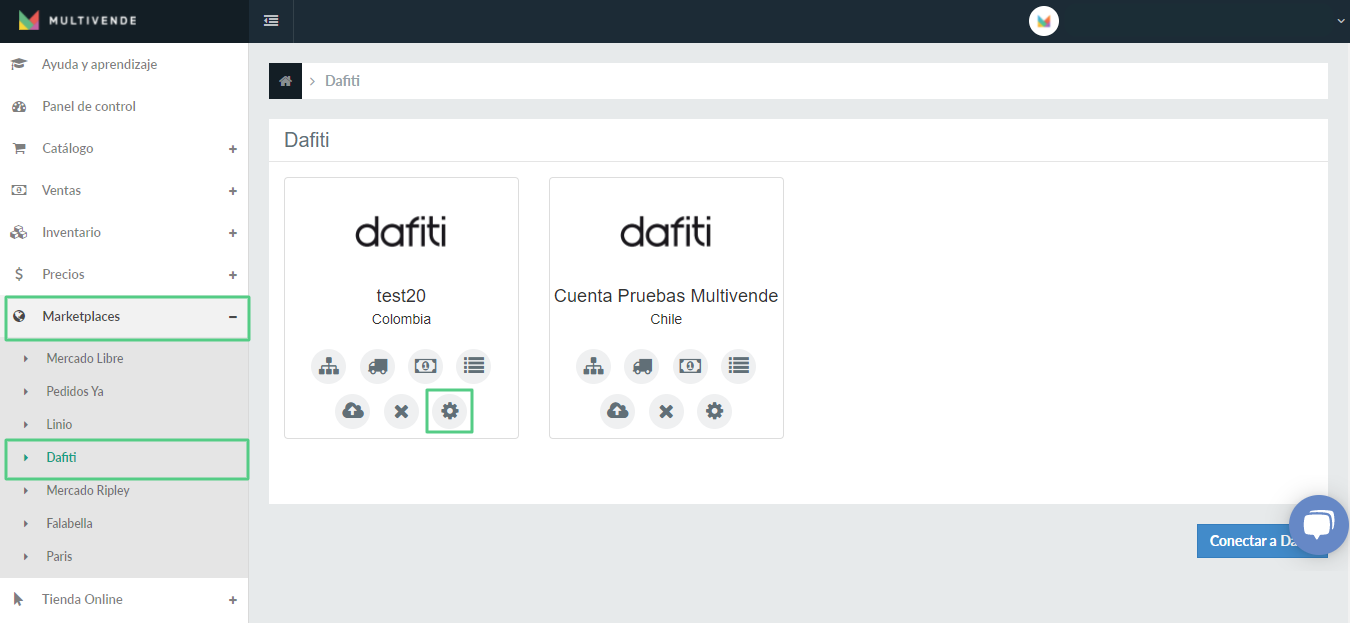
Task: Click the cubes Inventario icon
Action: click(x=18, y=232)
